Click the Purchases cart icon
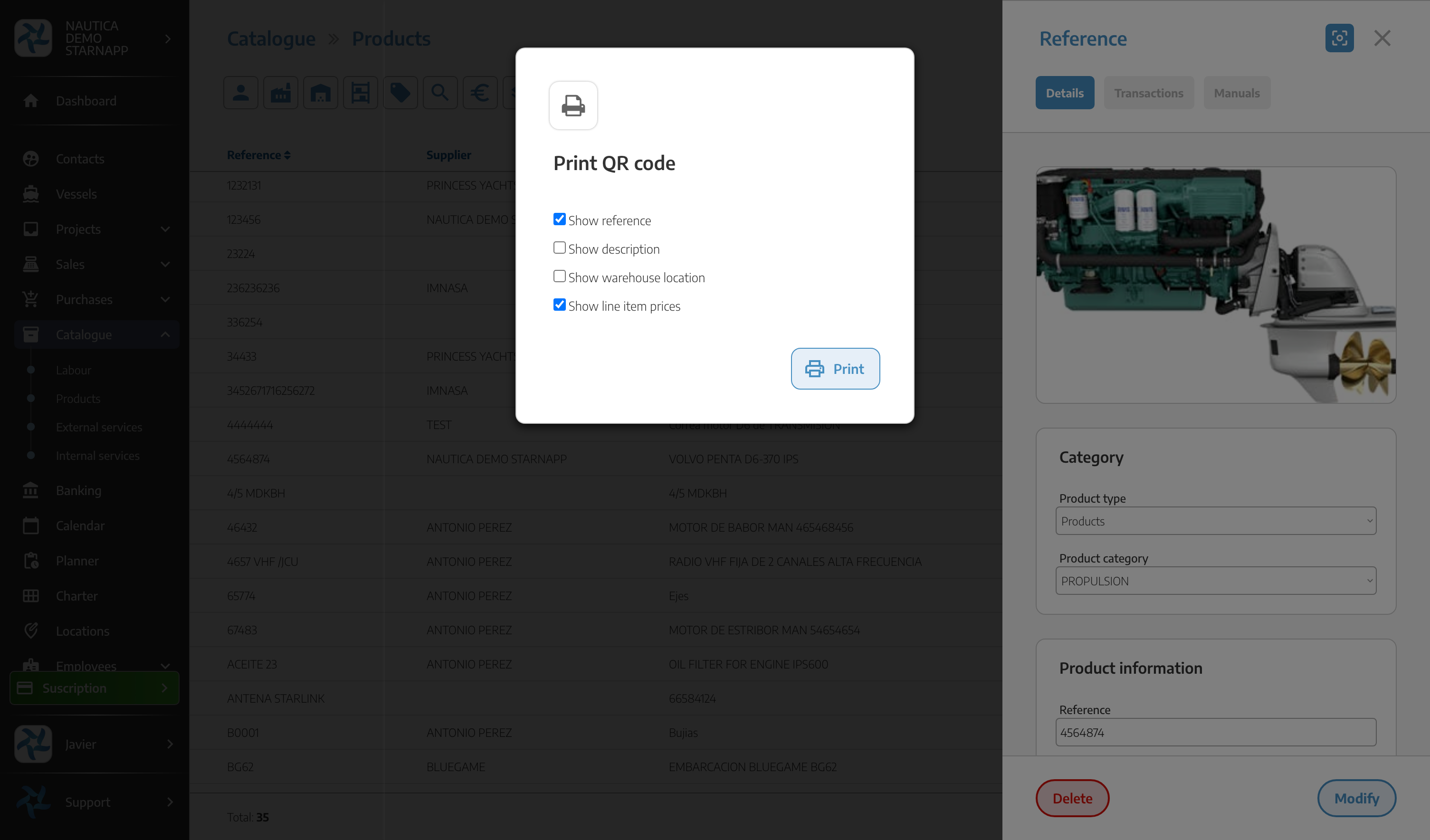Image resolution: width=1430 pixels, height=840 pixels. coord(30,299)
